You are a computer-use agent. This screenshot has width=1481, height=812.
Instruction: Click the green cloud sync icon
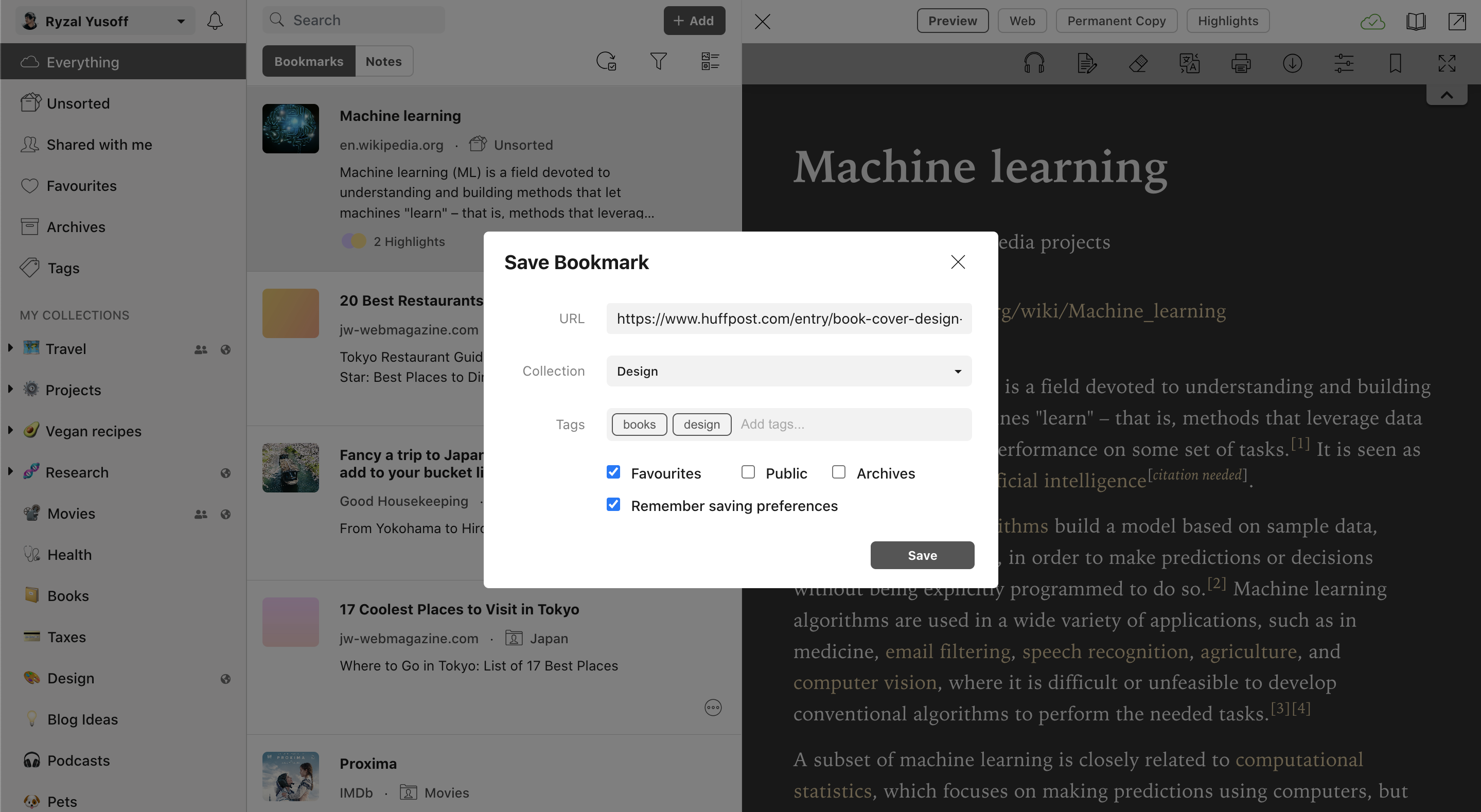tap(1372, 22)
